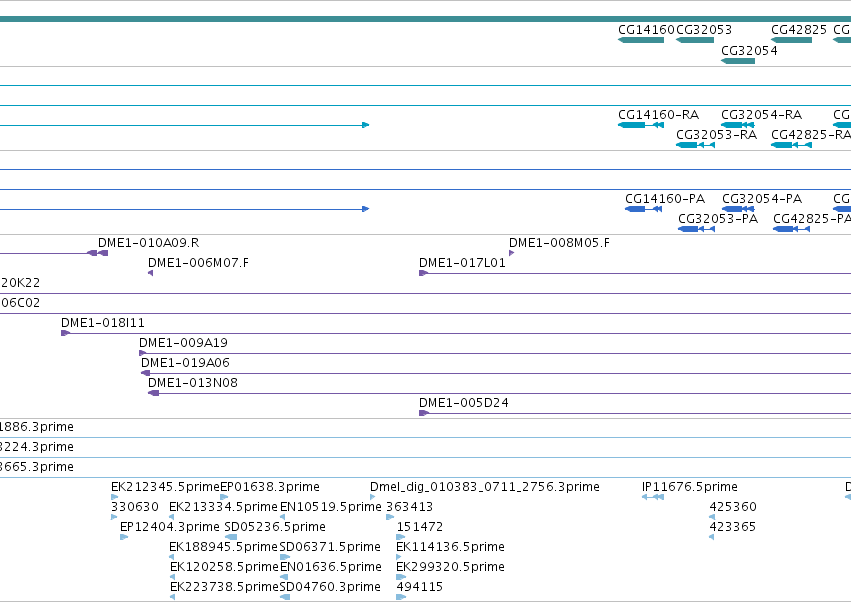Viewport: 851px width, 602px height.
Task: Click the CG14160 gene label
Action: tap(646, 29)
